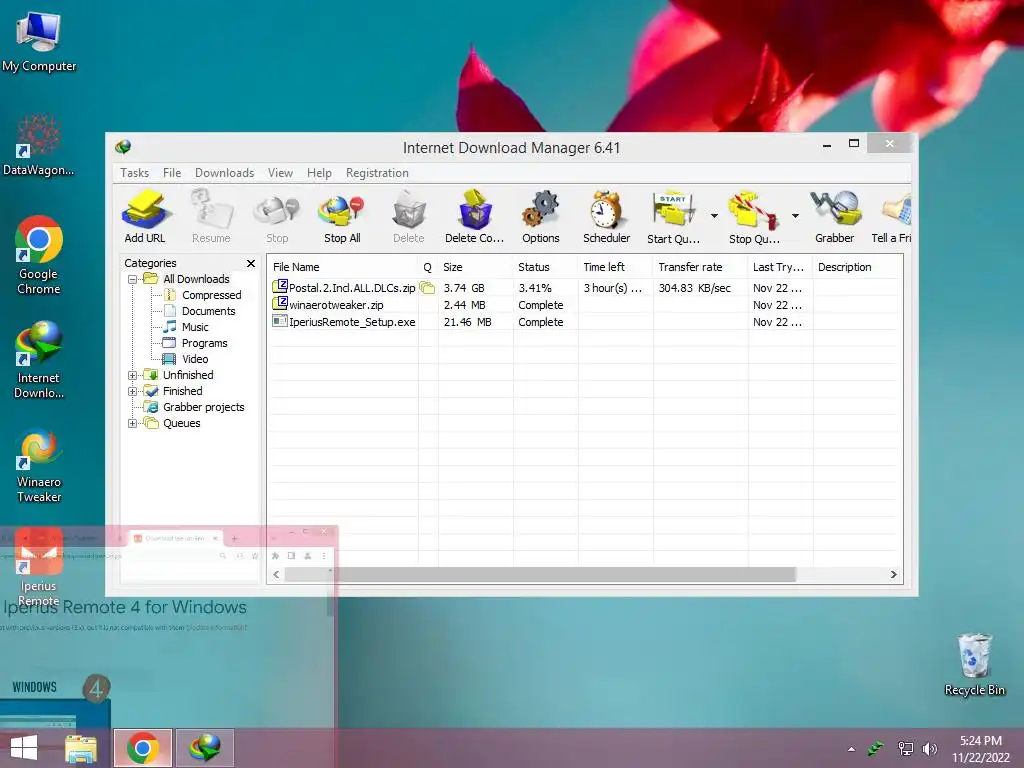This screenshot has width=1024, height=768.
Task: Open the Google Chrome desktop shortcut
Action: [39, 255]
